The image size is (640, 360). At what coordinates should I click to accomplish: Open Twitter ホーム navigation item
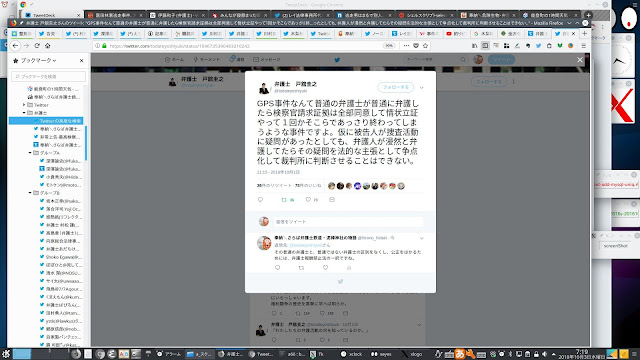point(174,60)
